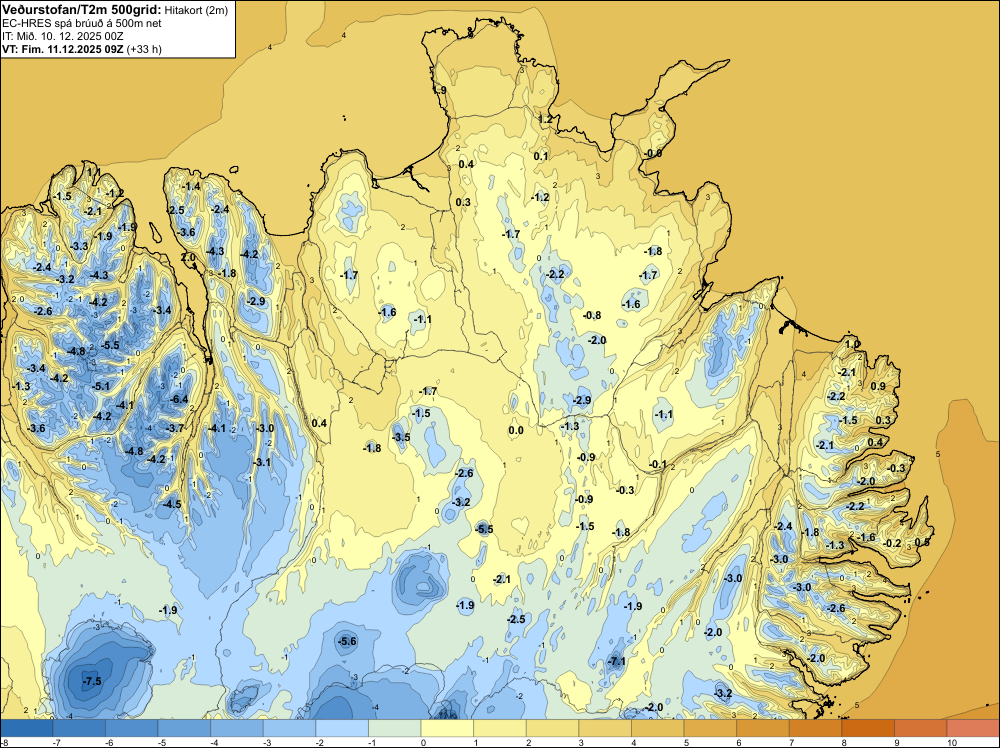This screenshot has height=748, width=1000.
Task: Click the "-6.4" temperature value on the map
Action: tap(180, 399)
